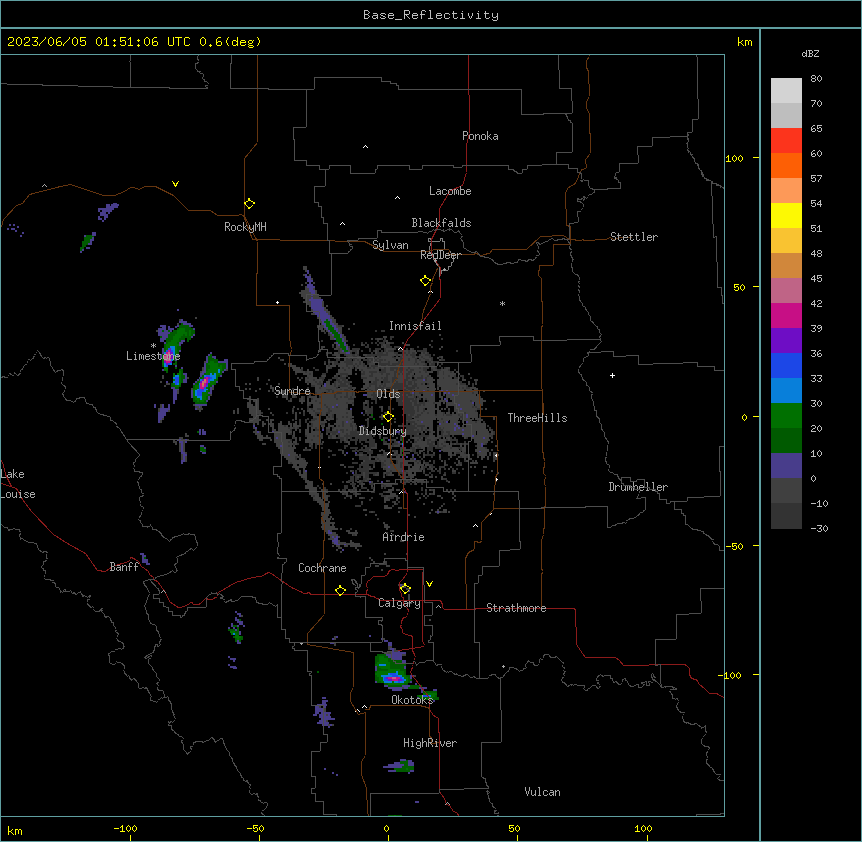Click the Okotoks town label
The height and width of the screenshot is (842, 862).
click(x=412, y=700)
